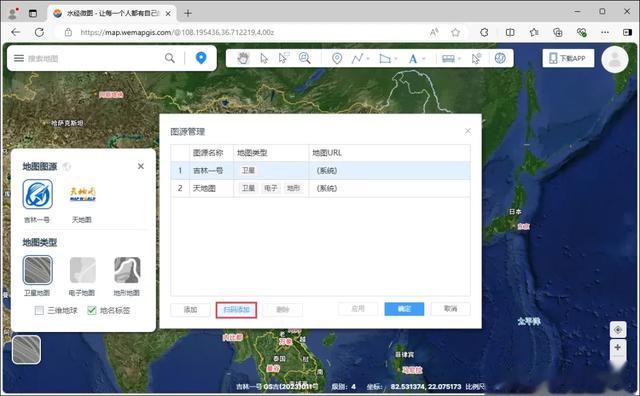Open dropdown arrow beside polyline tool
This screenshot has width=640, height=396.
[x=368, y=59]
